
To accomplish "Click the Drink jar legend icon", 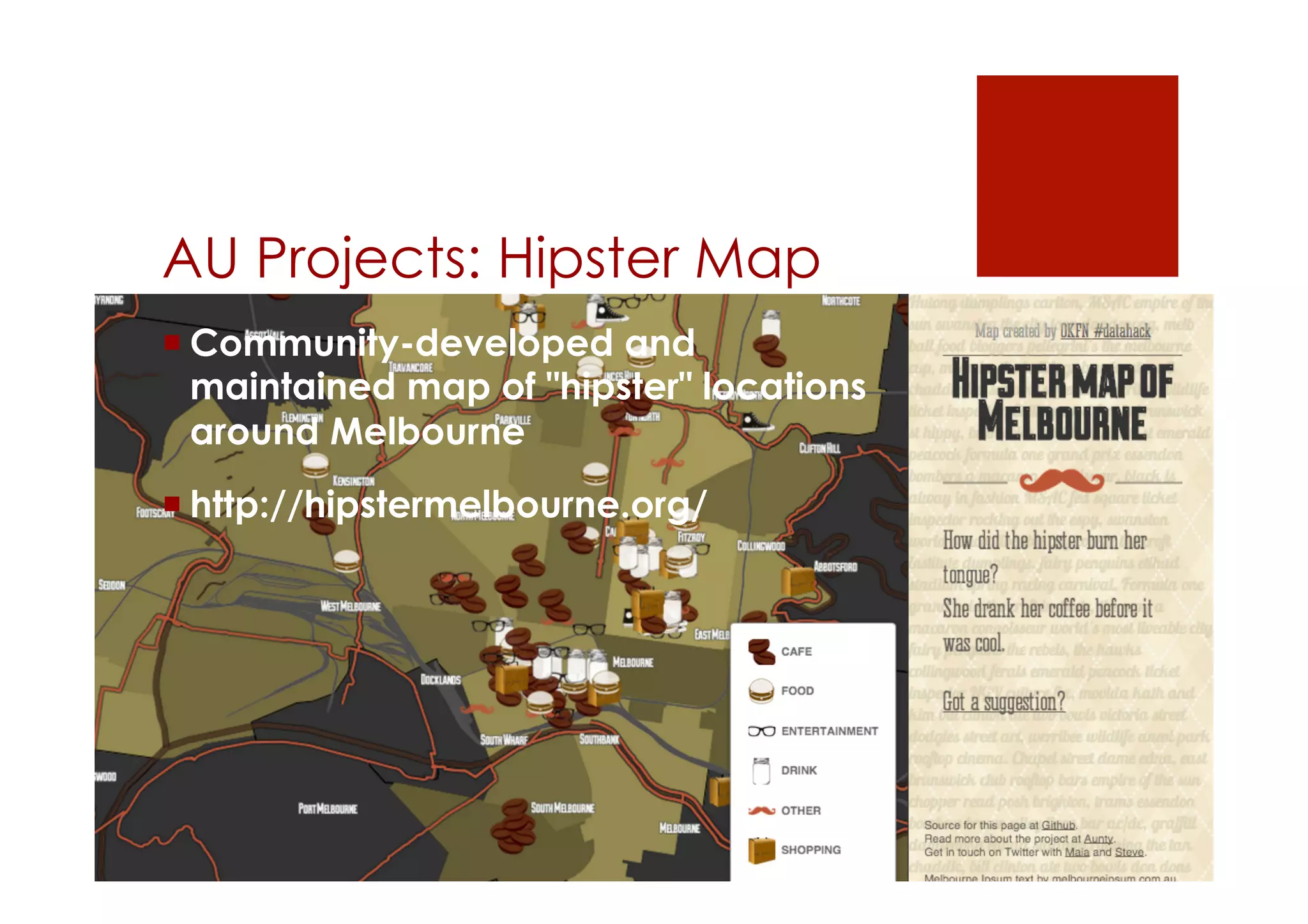I will coord(761,771).
